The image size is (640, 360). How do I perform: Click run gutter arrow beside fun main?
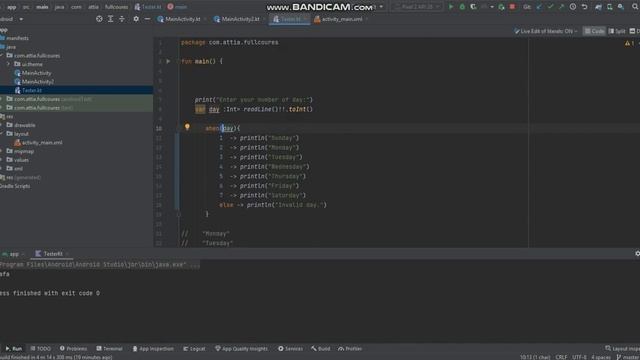(x=168, y=61)
